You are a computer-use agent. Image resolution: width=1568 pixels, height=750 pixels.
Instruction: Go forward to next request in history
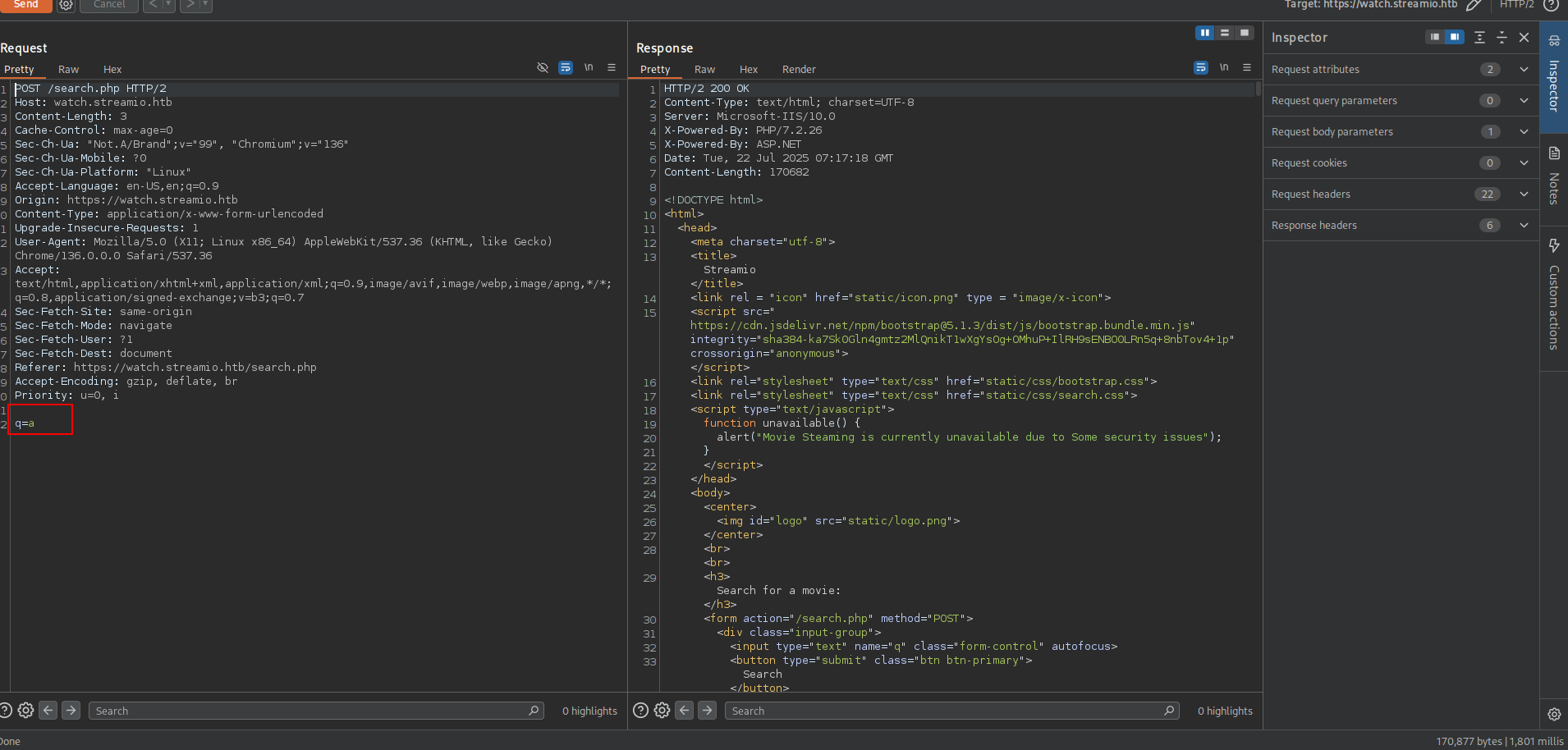(x=190, y=5)
